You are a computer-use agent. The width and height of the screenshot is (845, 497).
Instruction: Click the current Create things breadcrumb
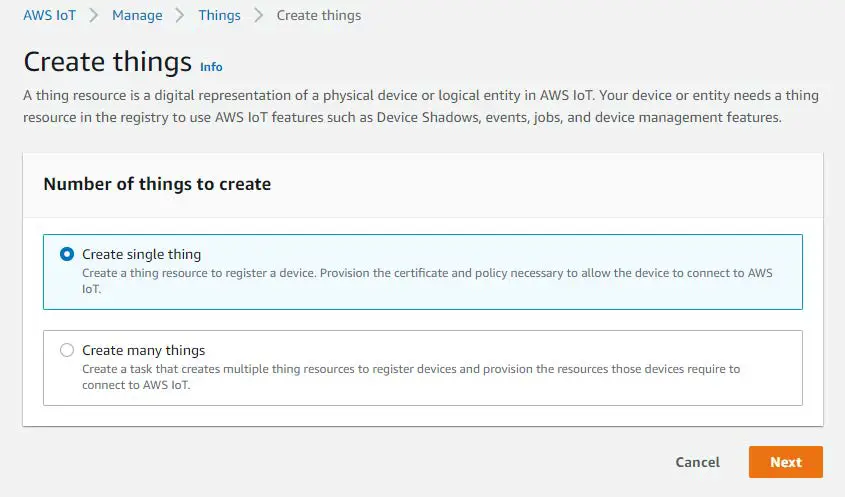[x=318, y=15]
